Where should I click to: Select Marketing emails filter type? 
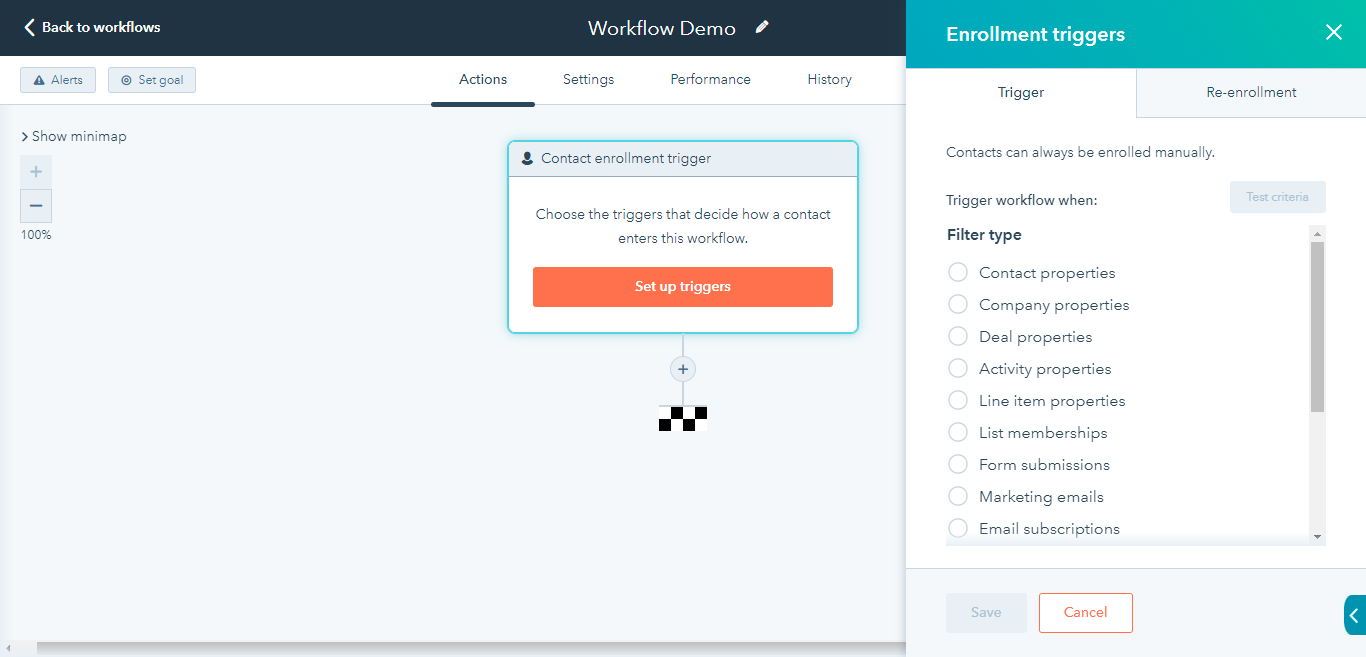tap(958, 496)
